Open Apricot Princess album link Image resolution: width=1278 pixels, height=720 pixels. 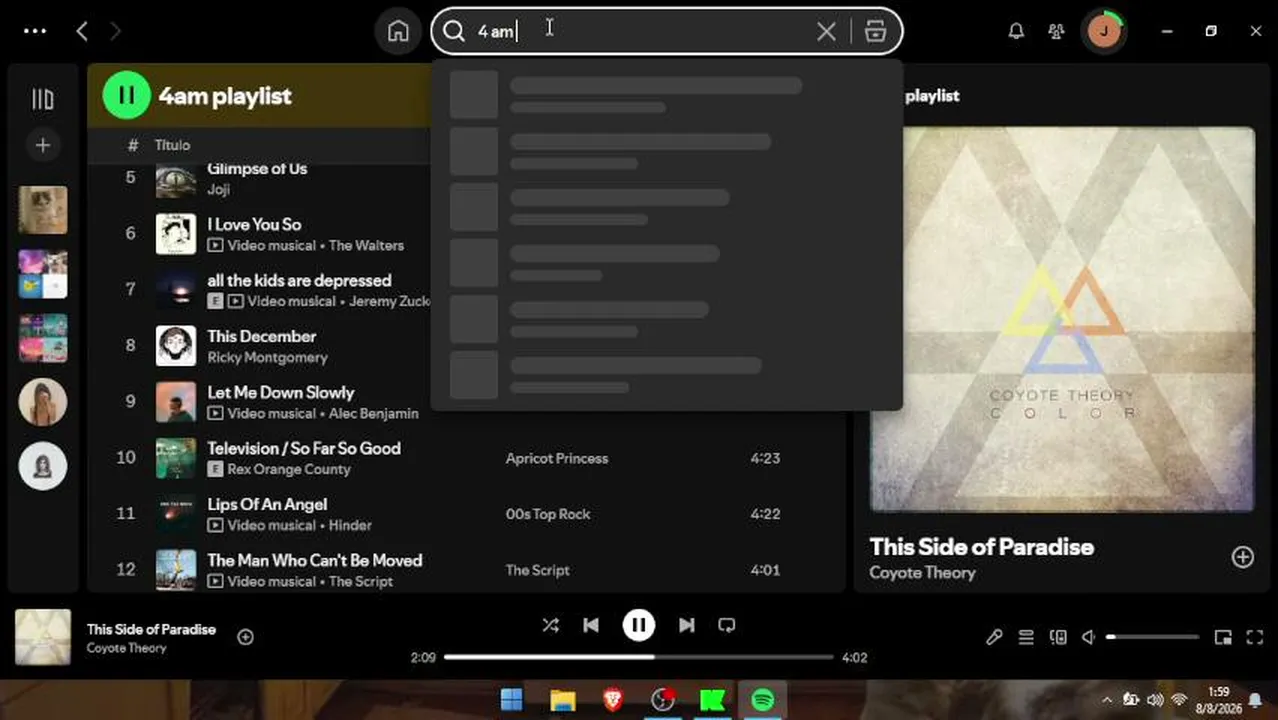coord(557,458)
